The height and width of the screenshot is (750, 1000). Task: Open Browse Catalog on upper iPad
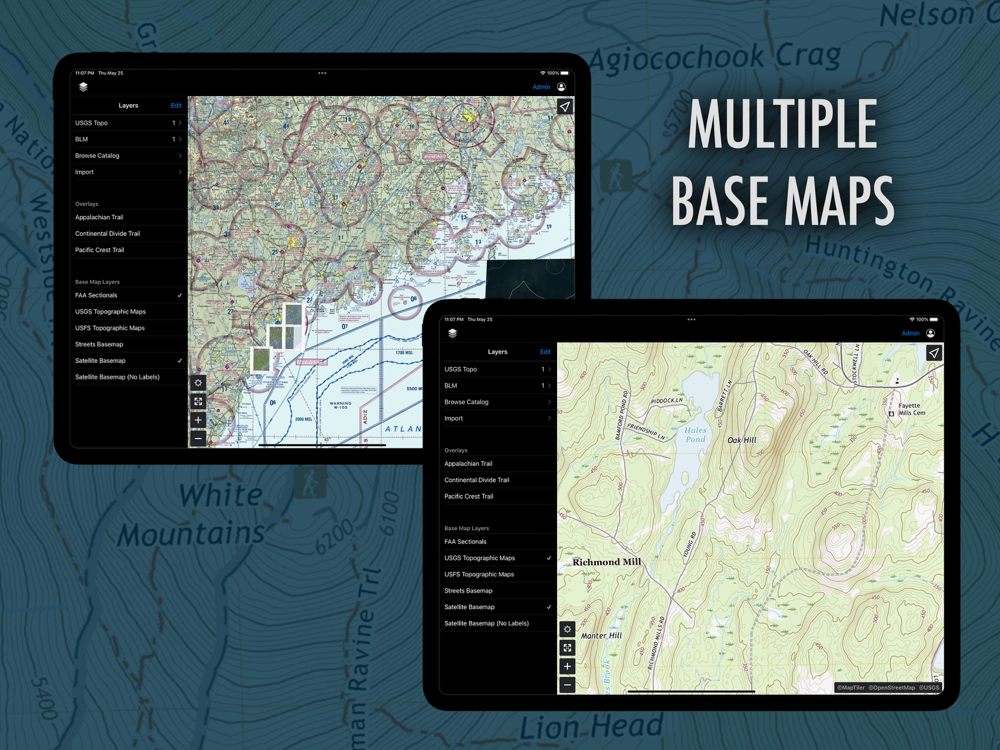click(x=128, y=156)
